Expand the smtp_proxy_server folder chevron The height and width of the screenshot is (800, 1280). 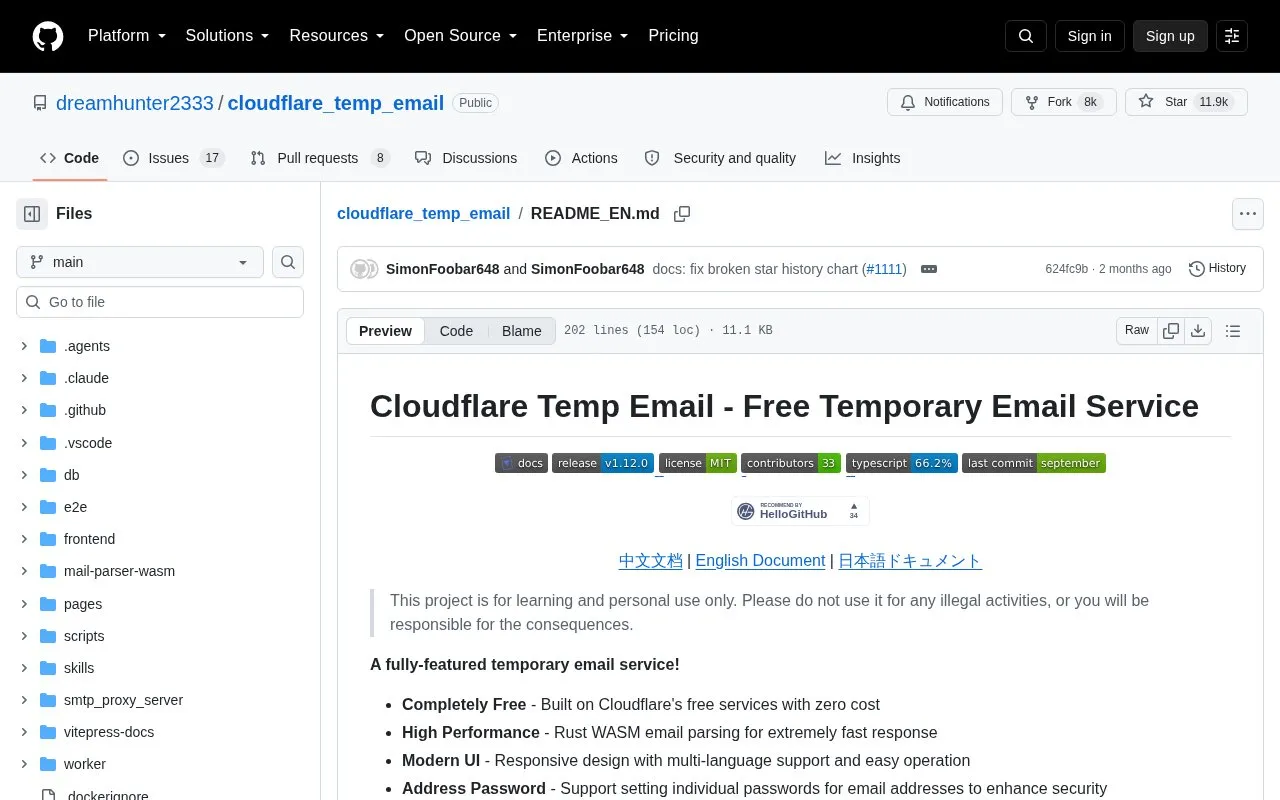click(x=24, y=700)
